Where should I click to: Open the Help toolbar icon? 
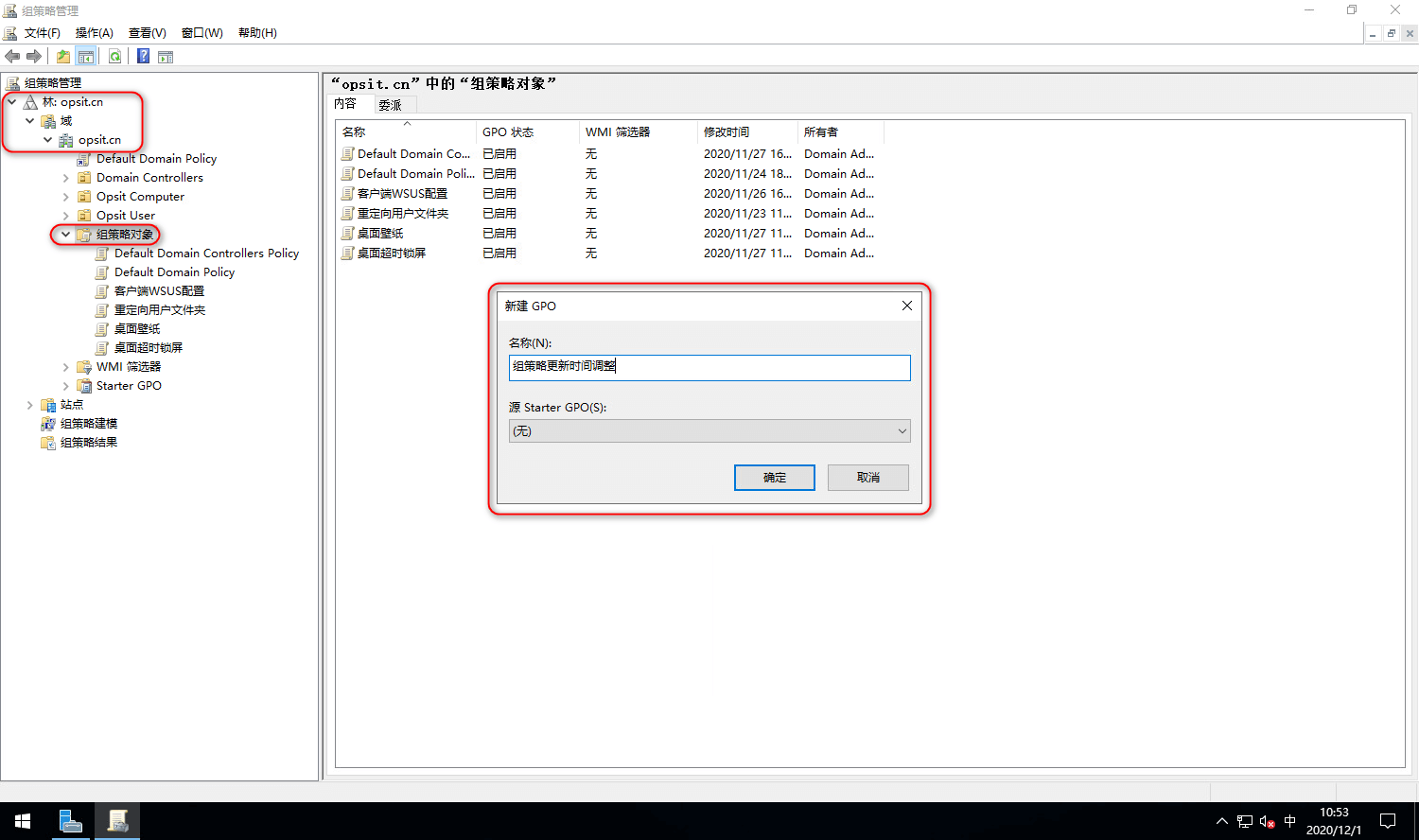pos(143,57)
